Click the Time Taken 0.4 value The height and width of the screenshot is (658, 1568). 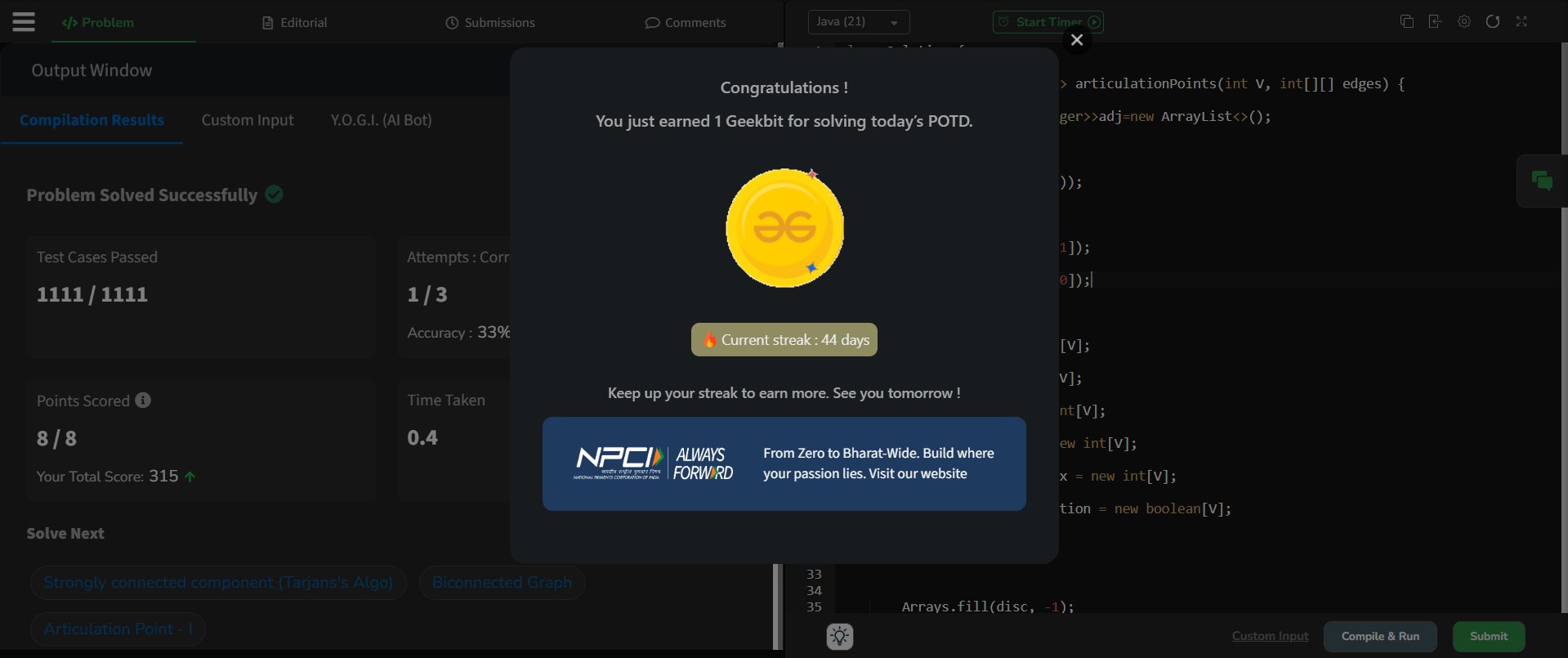click(x=422, y=438)
